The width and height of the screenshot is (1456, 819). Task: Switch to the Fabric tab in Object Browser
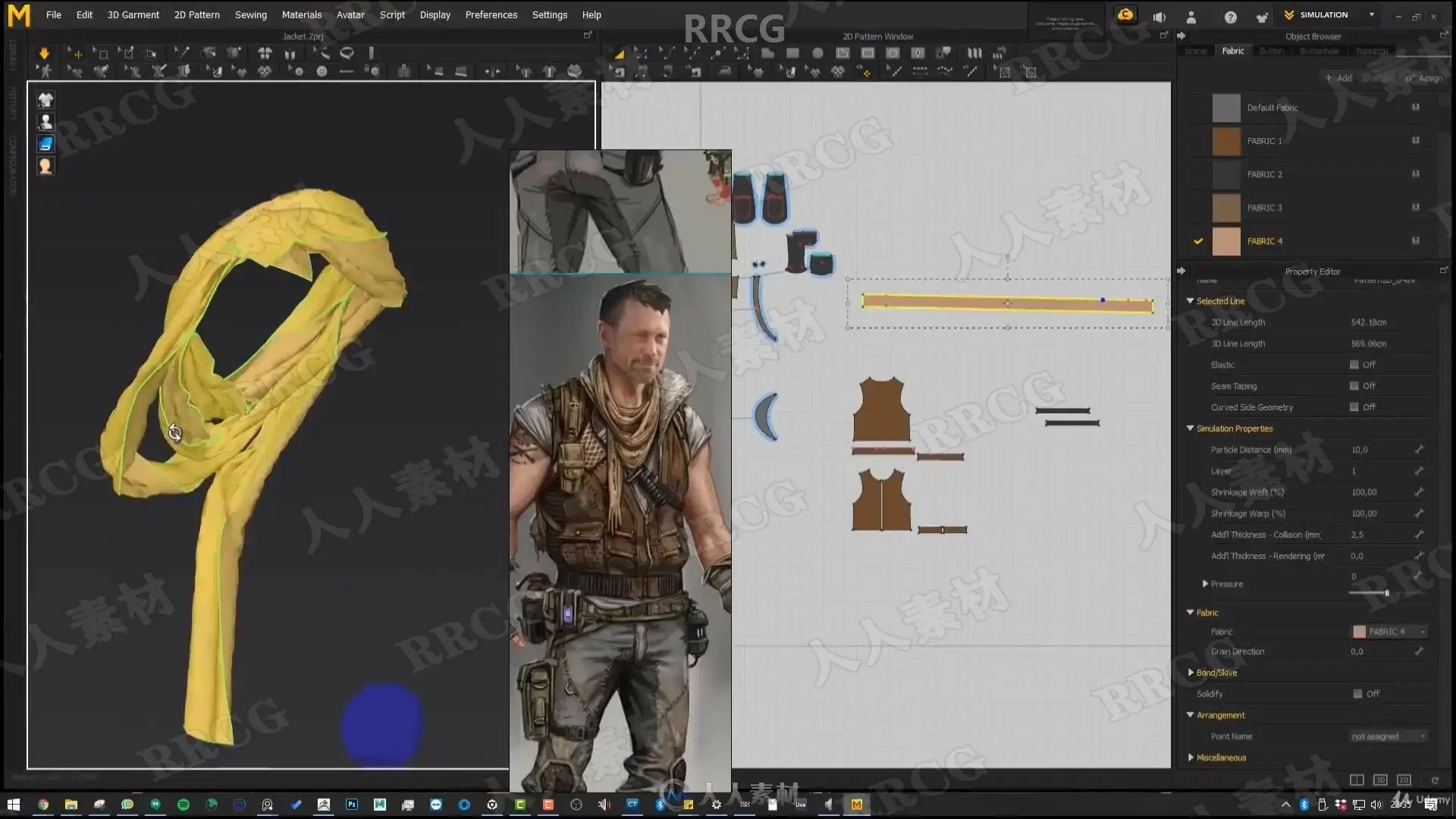(1232, 51)
